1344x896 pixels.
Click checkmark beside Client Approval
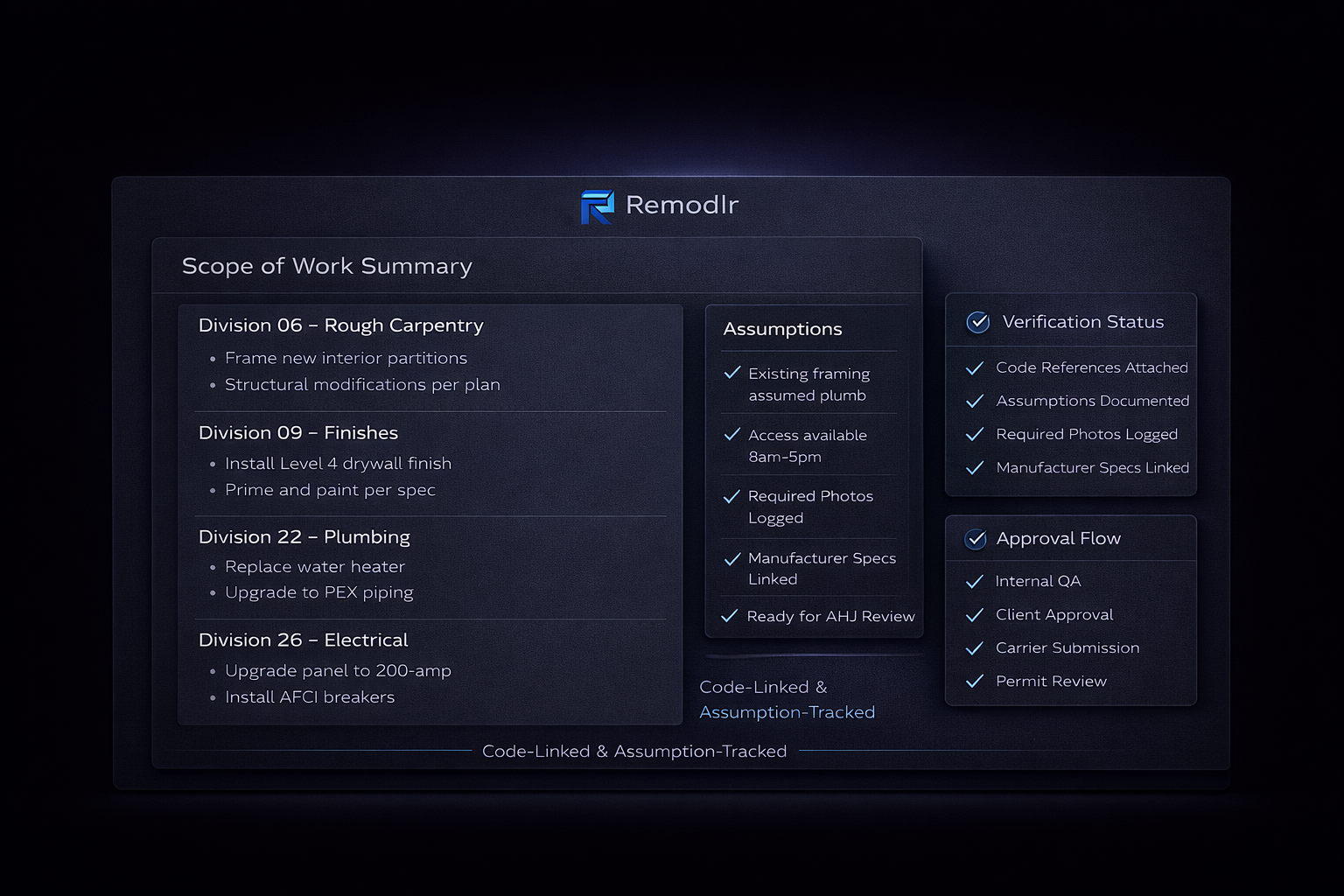[x=974, y=615]
